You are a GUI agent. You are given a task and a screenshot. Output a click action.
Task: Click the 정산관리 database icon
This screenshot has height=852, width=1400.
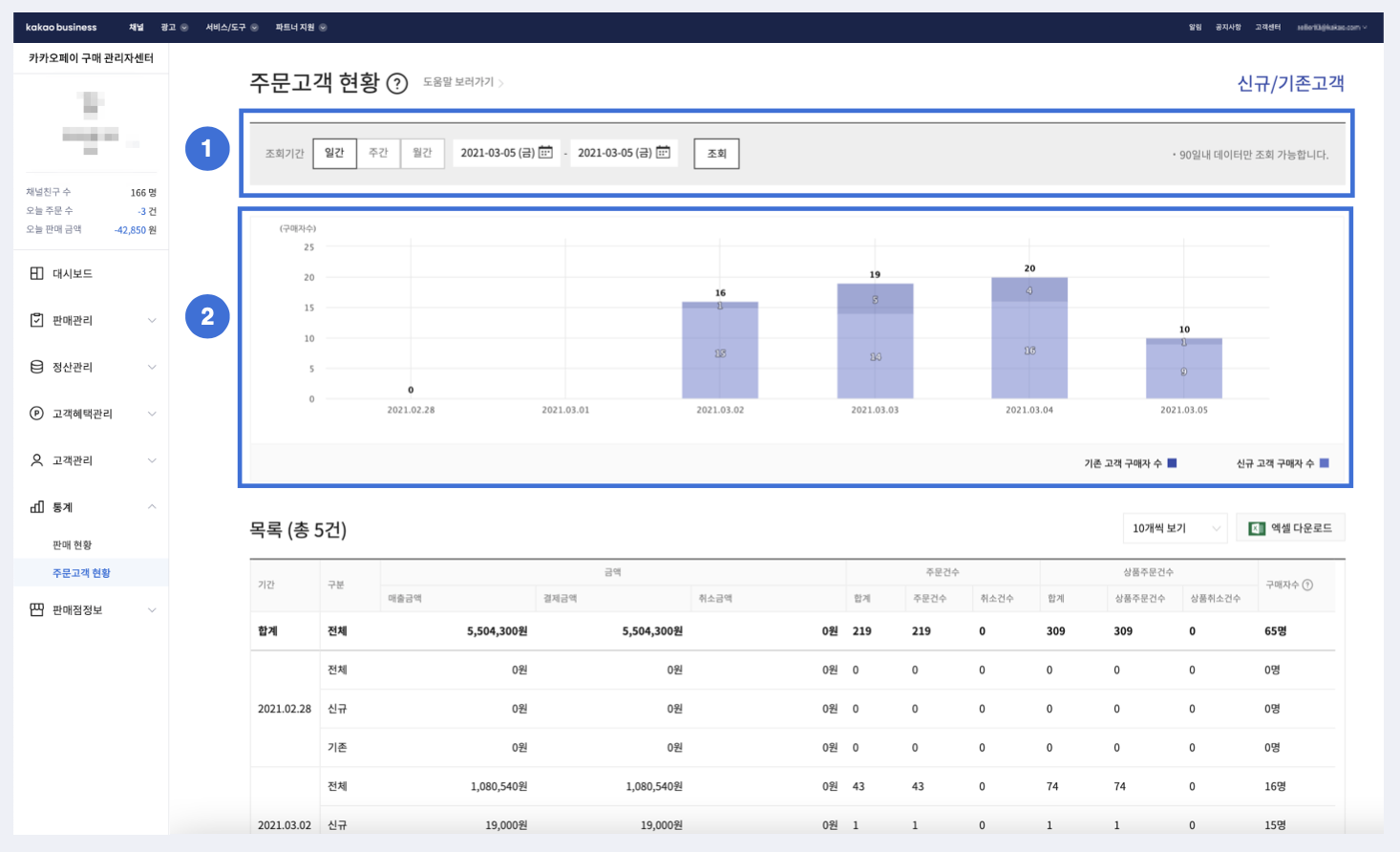point(36,367)
